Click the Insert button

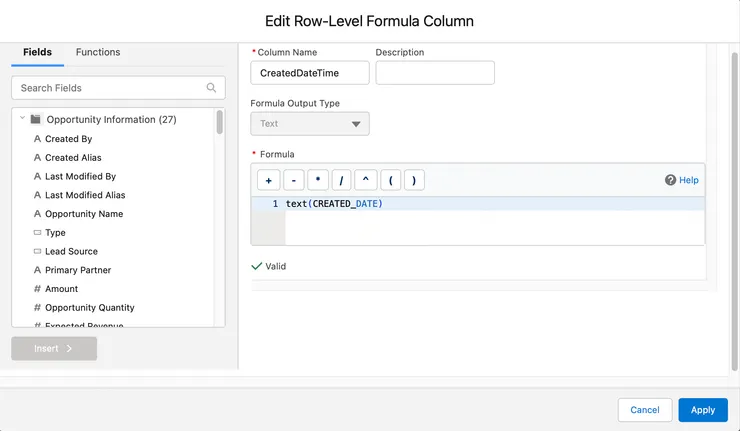point(54,348)
